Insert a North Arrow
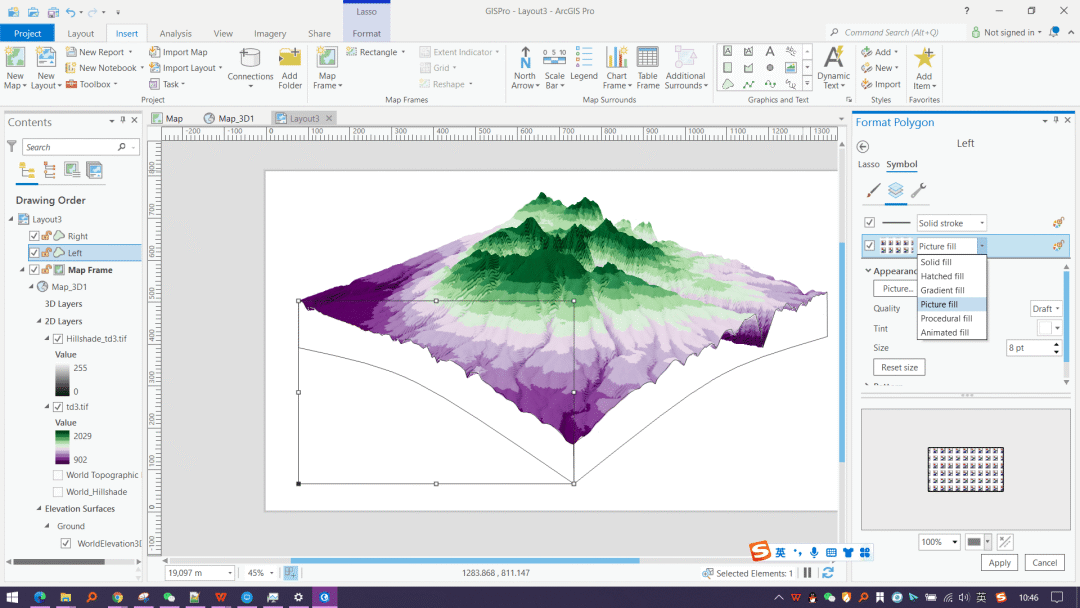The width and height of the screenshot is (1080, 608). 525,67
